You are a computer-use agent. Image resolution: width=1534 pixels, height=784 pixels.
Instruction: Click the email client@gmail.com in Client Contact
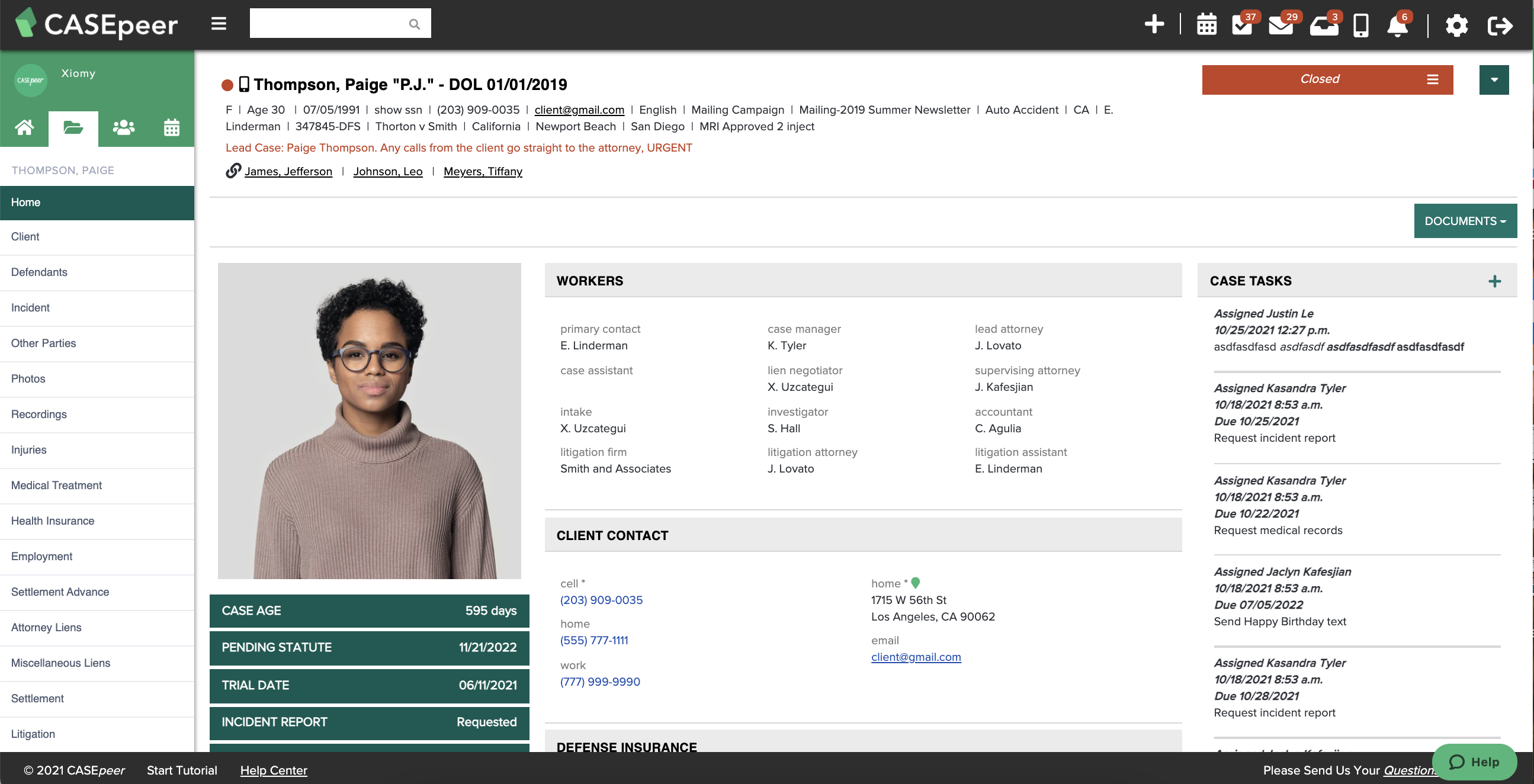916,657
